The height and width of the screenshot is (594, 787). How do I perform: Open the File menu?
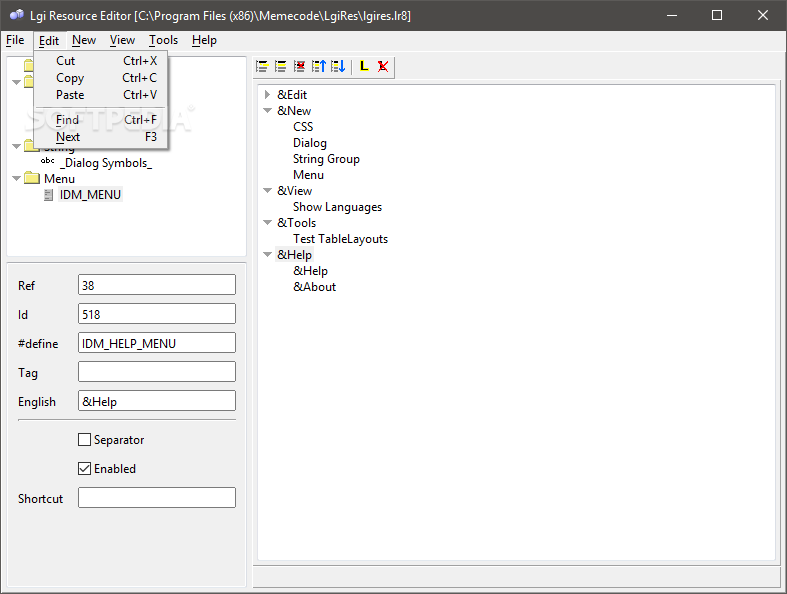point(15,40)
